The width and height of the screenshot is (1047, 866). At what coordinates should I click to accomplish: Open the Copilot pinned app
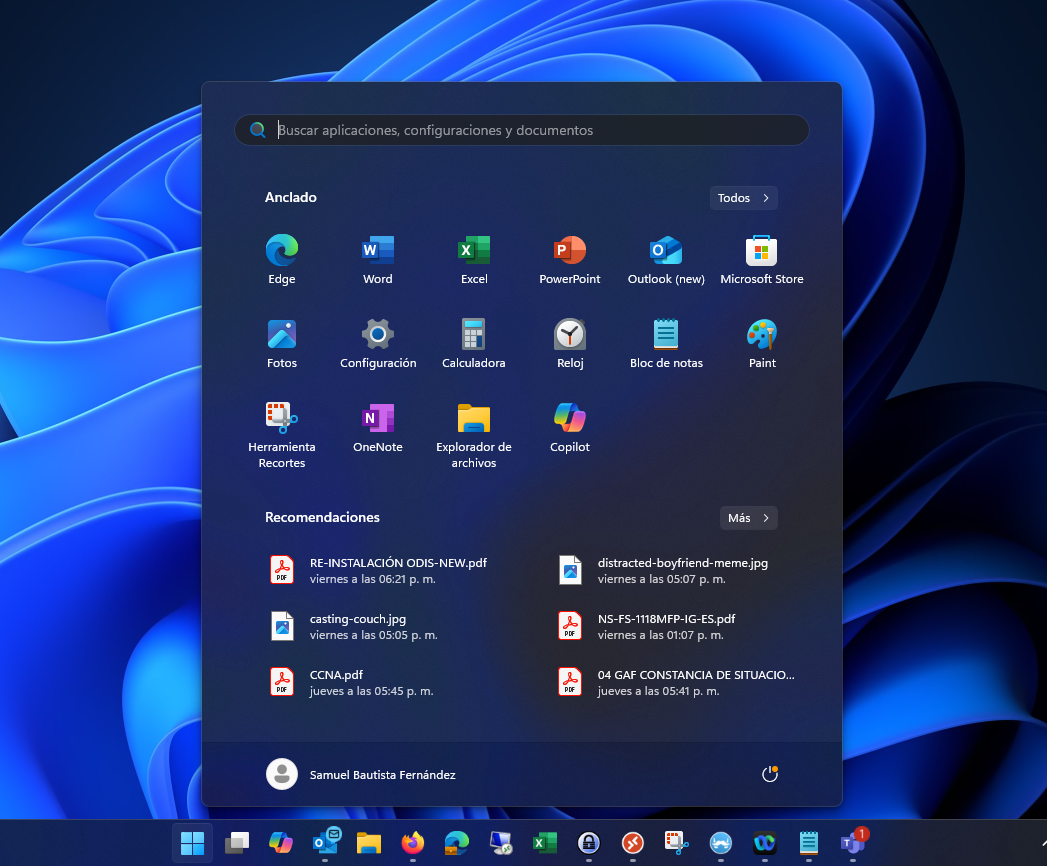(570, 427)
